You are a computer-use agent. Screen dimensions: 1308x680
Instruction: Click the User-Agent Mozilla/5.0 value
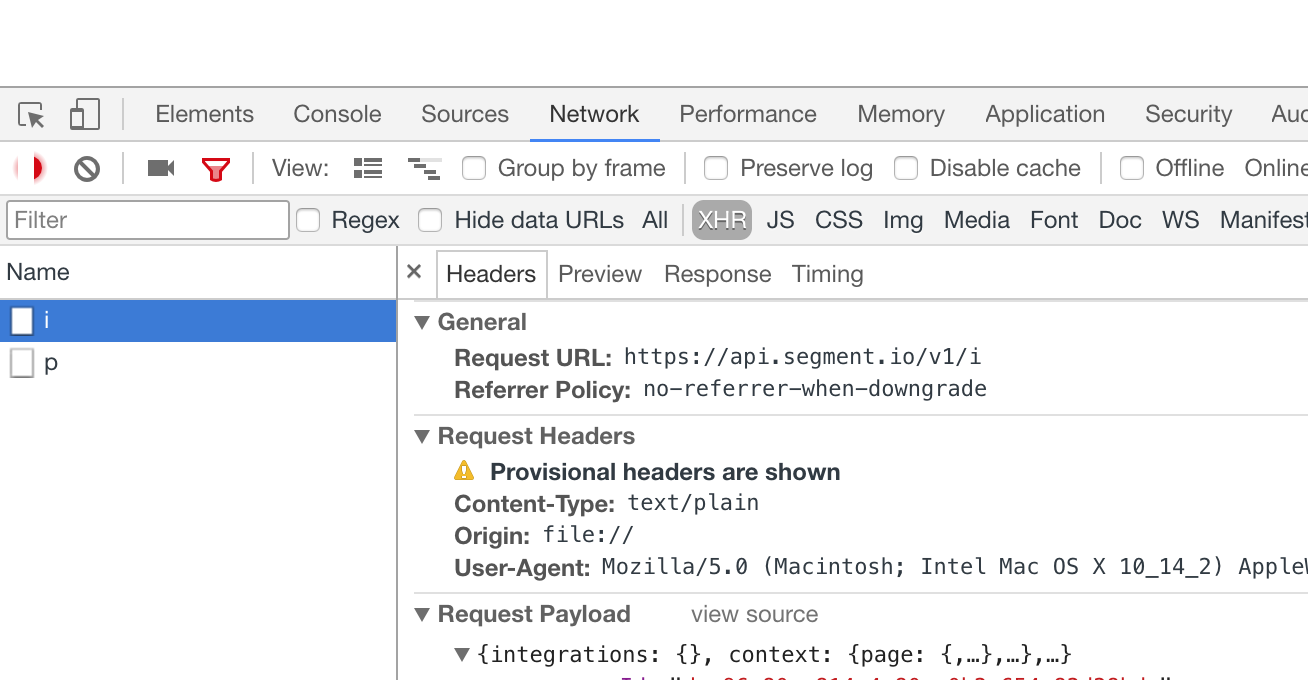click(x=954, y=567)
